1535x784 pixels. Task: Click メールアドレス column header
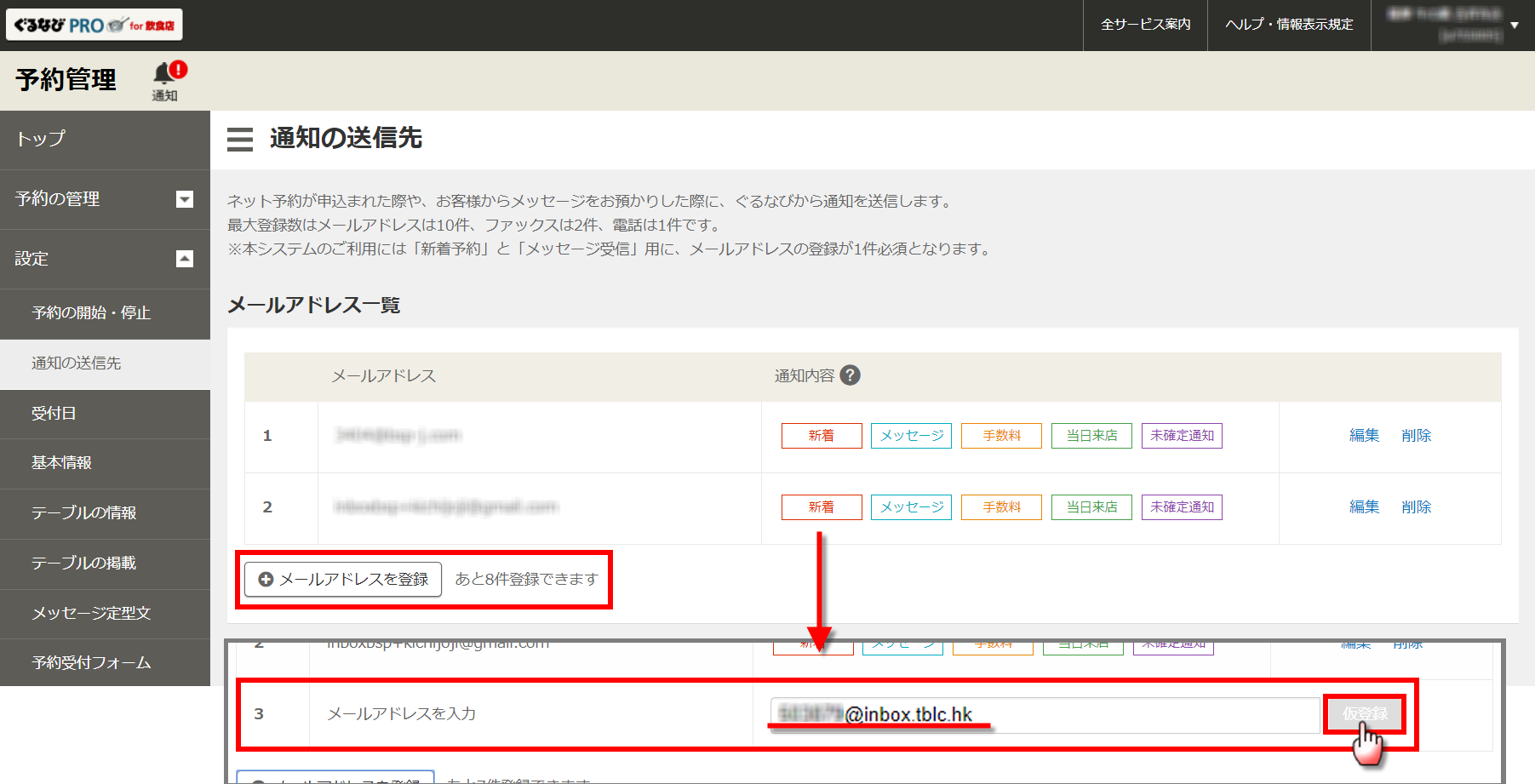[383, 376]
